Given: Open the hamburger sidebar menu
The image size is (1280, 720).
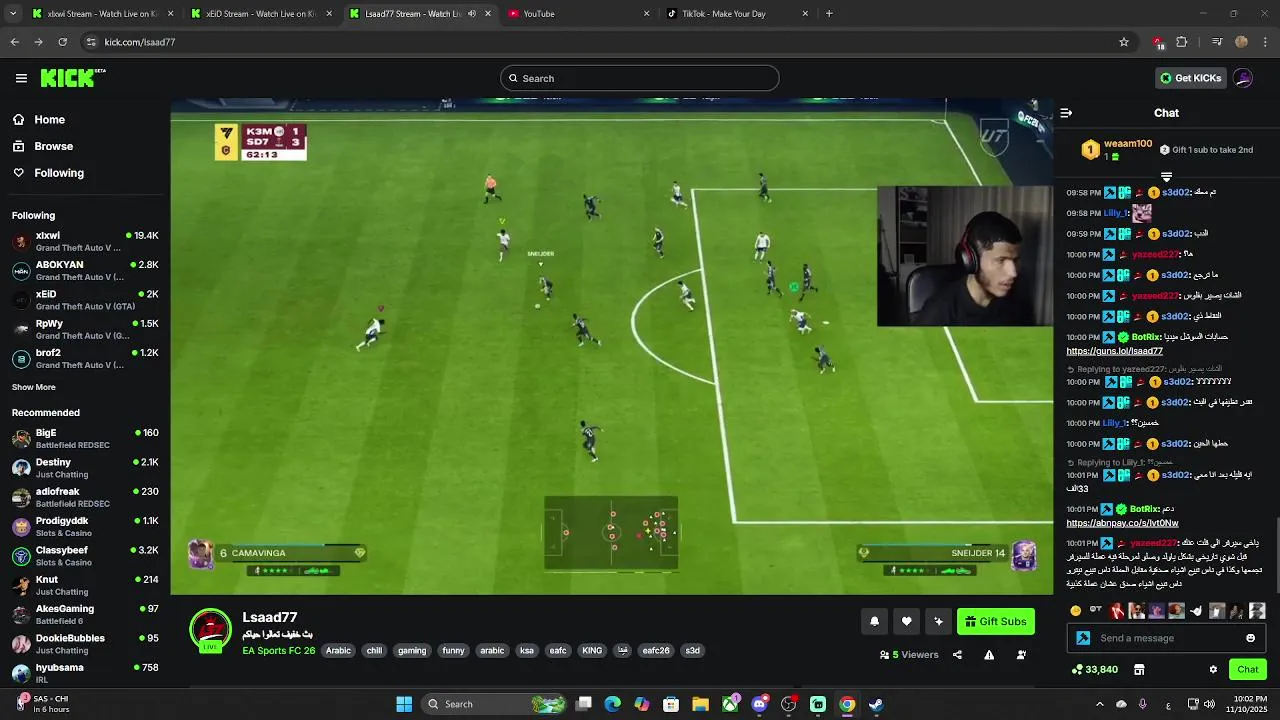Looking at the screenshot, I should (x=21, y=78).
